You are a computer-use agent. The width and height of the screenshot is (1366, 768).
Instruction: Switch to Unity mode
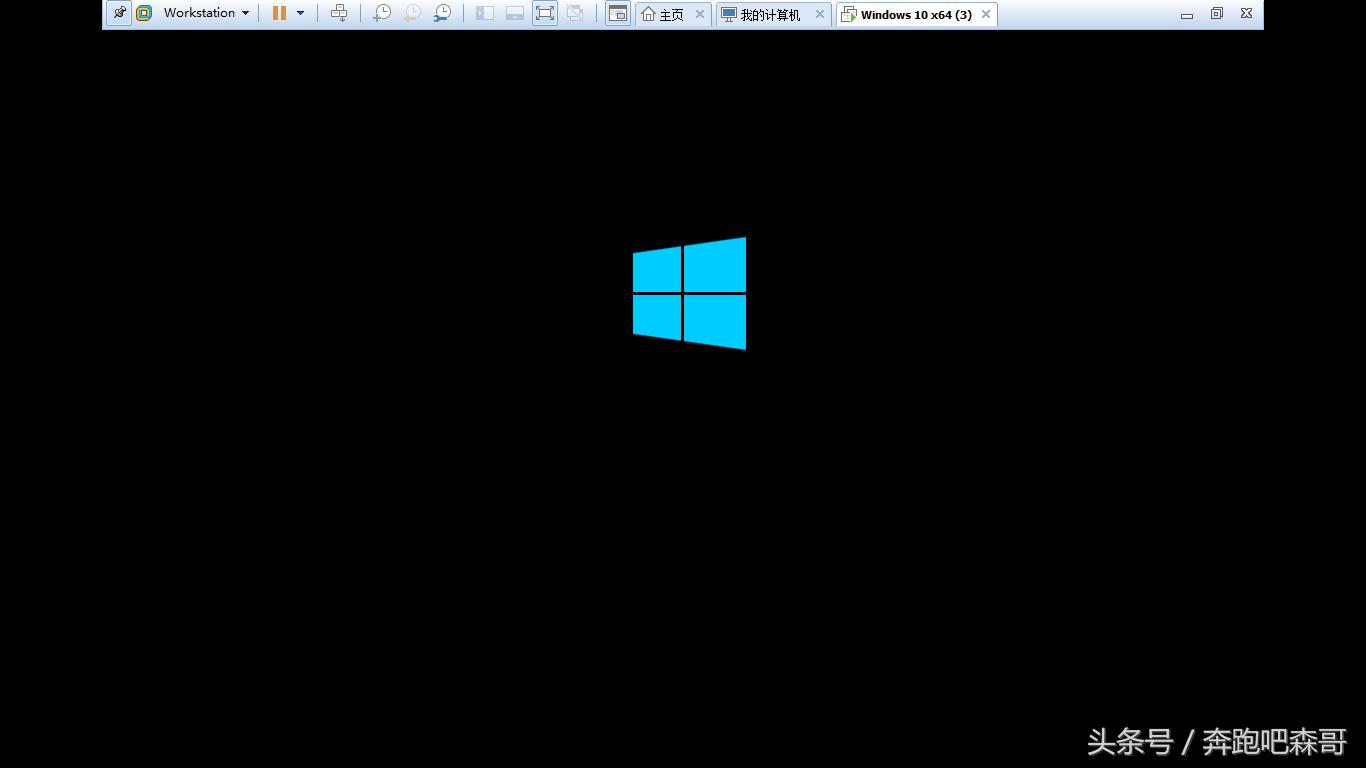tap(575, 13)
